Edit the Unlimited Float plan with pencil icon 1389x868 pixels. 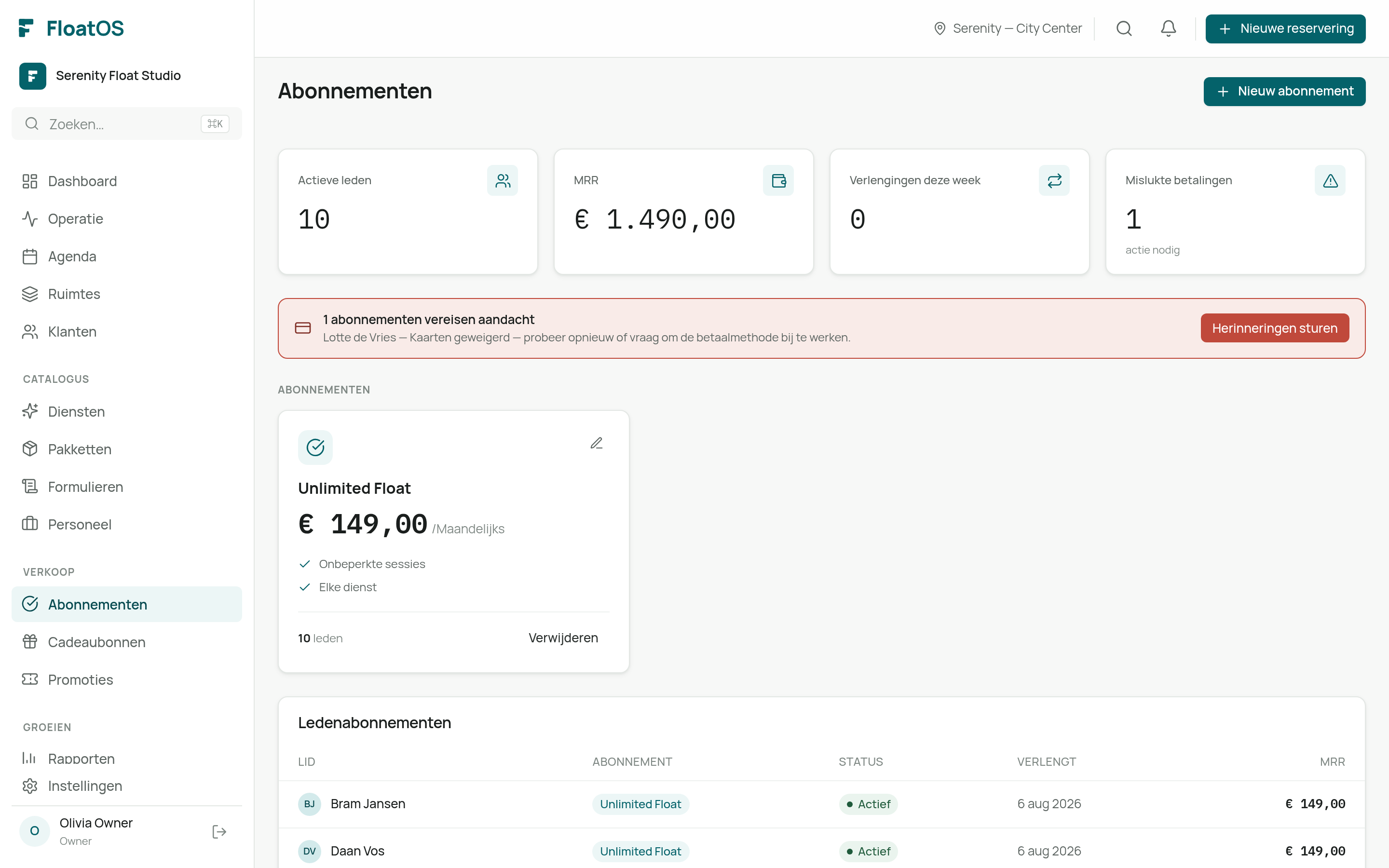pyautogui.click(x=596, y=443)
